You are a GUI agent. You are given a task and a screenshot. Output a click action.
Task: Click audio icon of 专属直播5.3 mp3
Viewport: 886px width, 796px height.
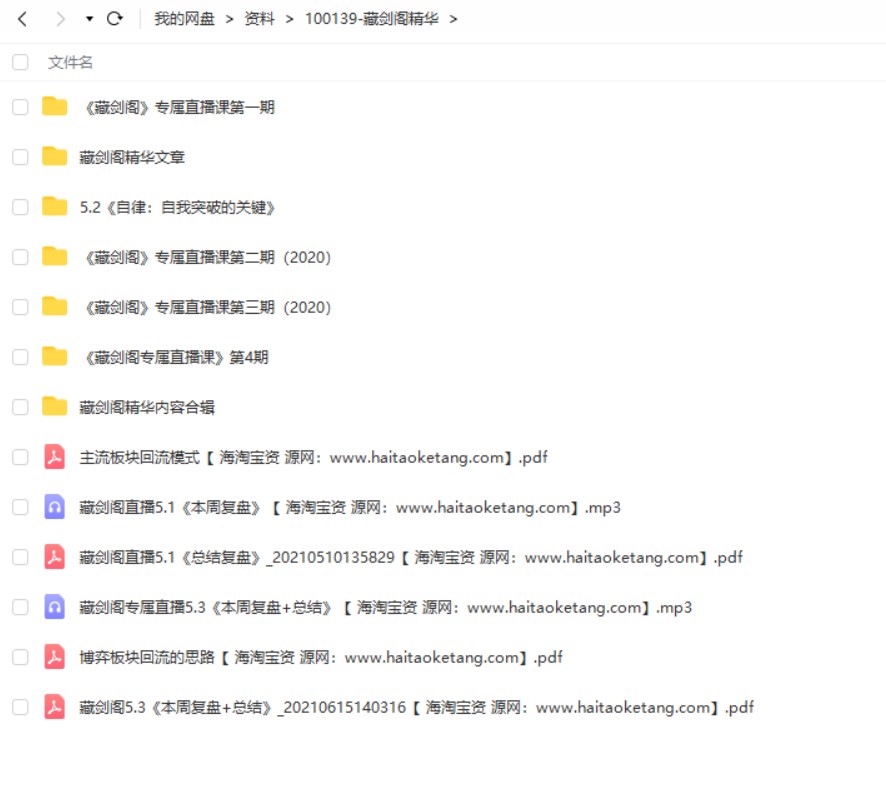(x=55, y=607)
